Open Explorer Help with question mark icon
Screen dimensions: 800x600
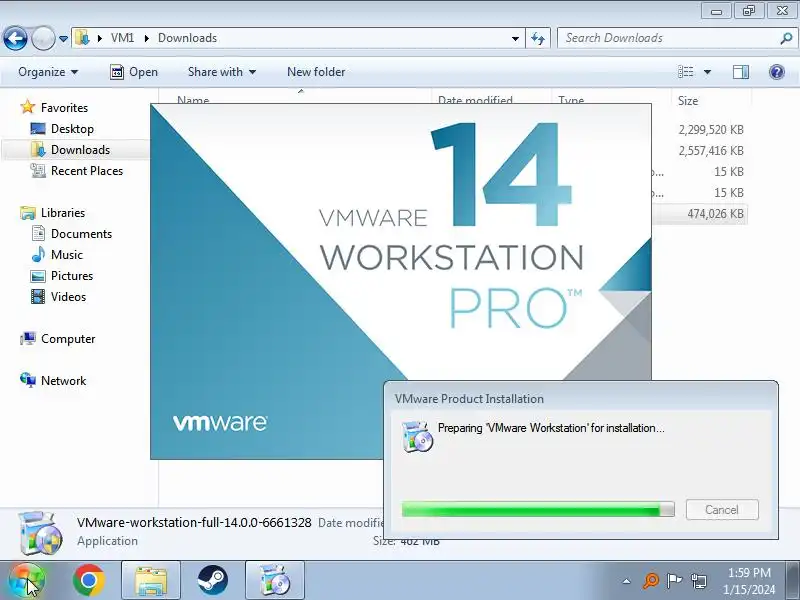click(x=777, y=72)
